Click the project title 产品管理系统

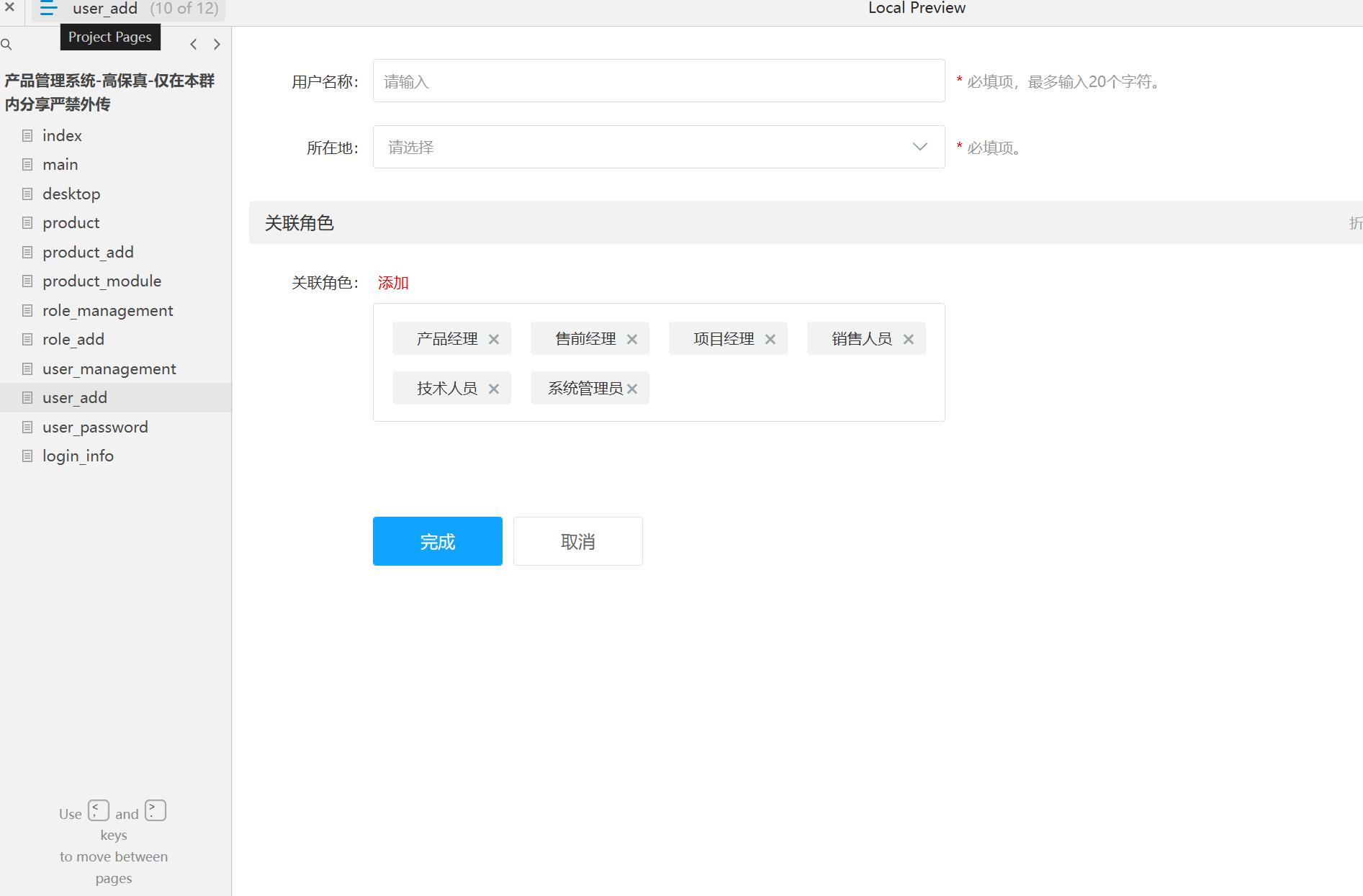click(x=109, y=92)
